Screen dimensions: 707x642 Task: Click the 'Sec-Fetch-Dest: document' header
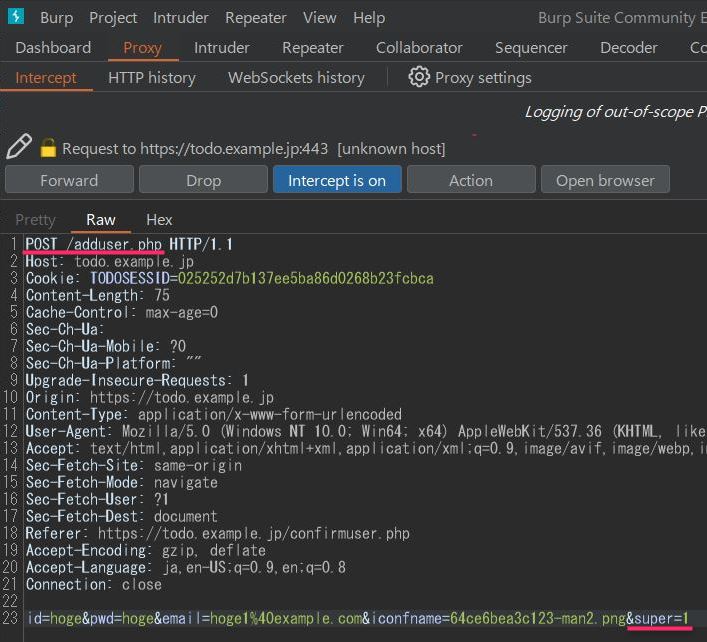click(121, 516)
